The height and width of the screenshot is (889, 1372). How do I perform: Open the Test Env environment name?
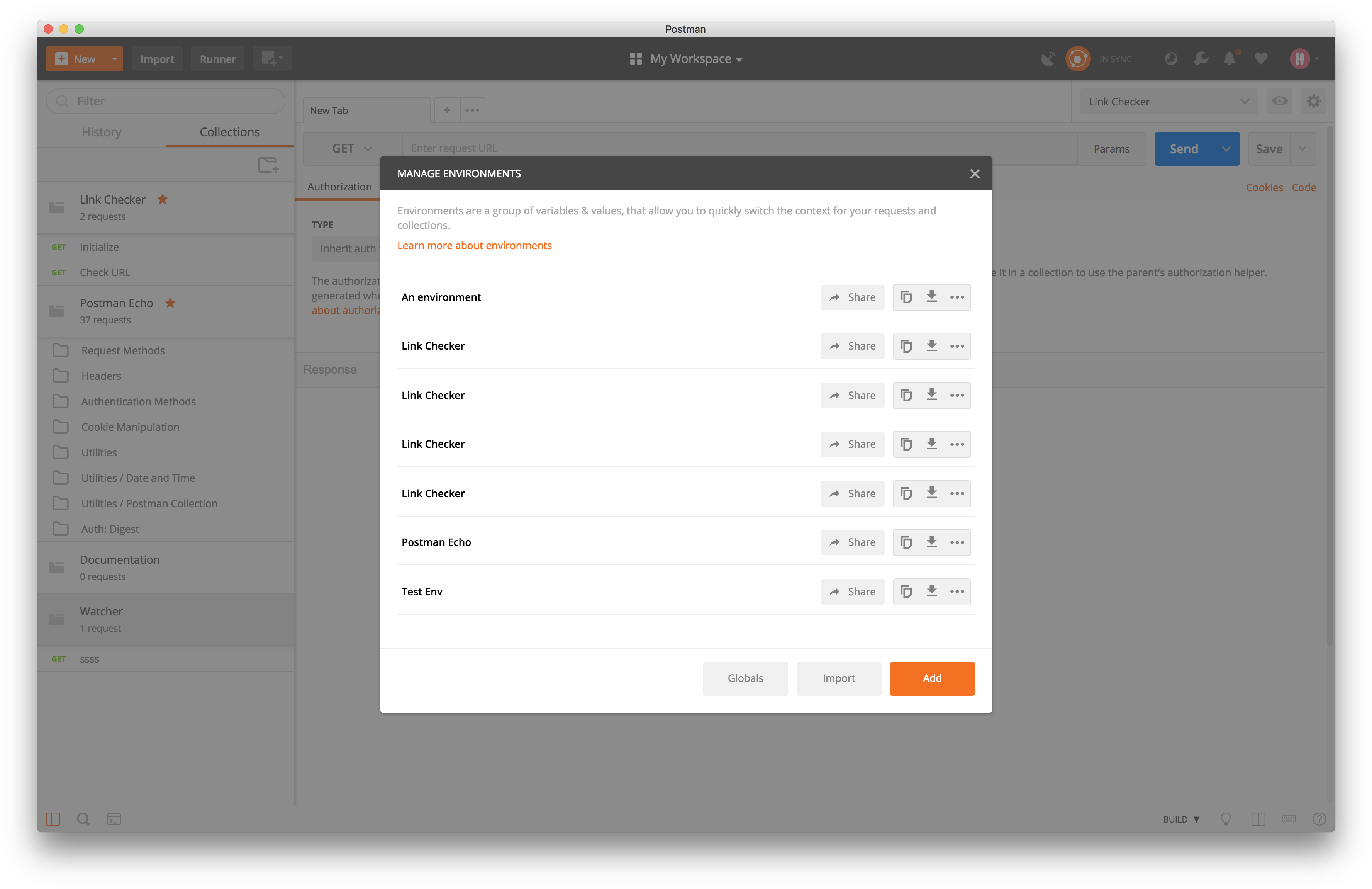(421, 592)
